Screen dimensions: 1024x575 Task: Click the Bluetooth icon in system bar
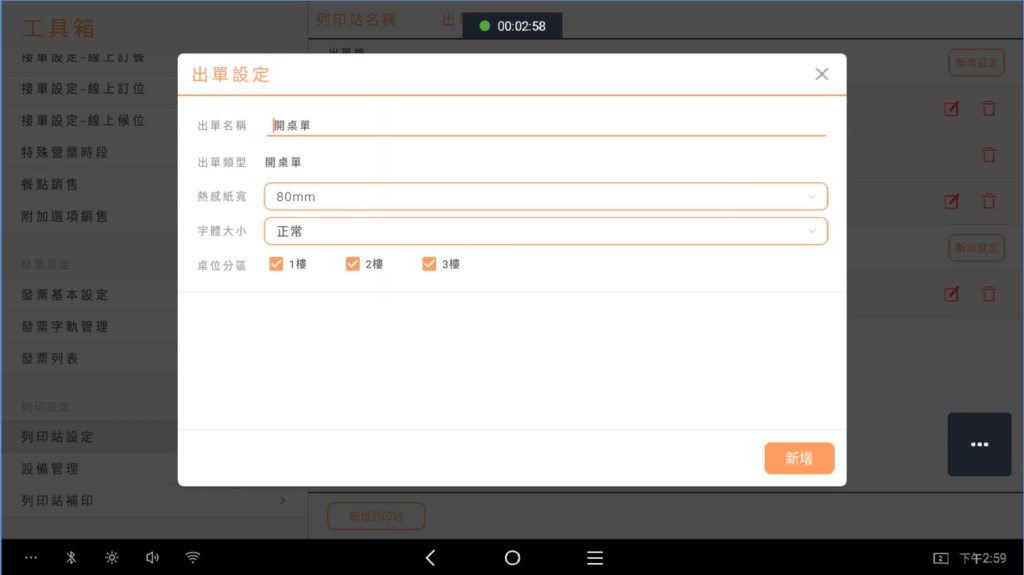pyautogui.click(x=71, y=558)
